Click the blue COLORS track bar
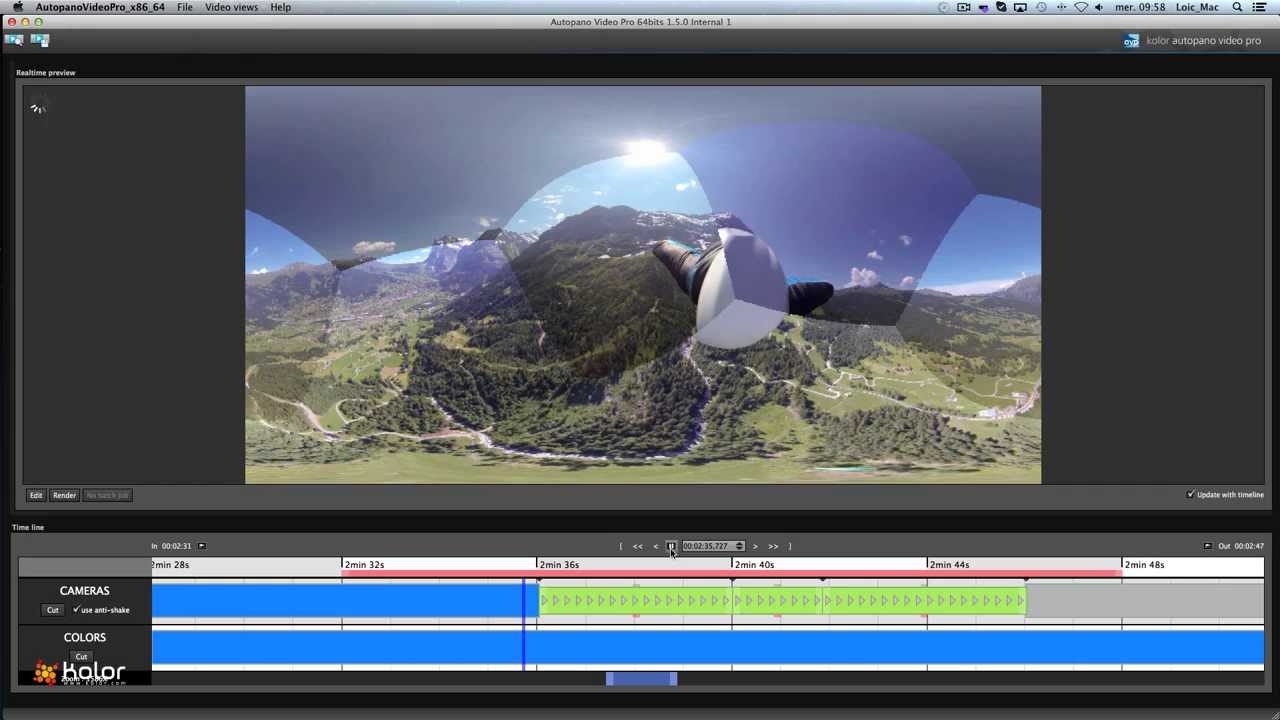This screenshot has height=720, width=1280. click(708, 648)
